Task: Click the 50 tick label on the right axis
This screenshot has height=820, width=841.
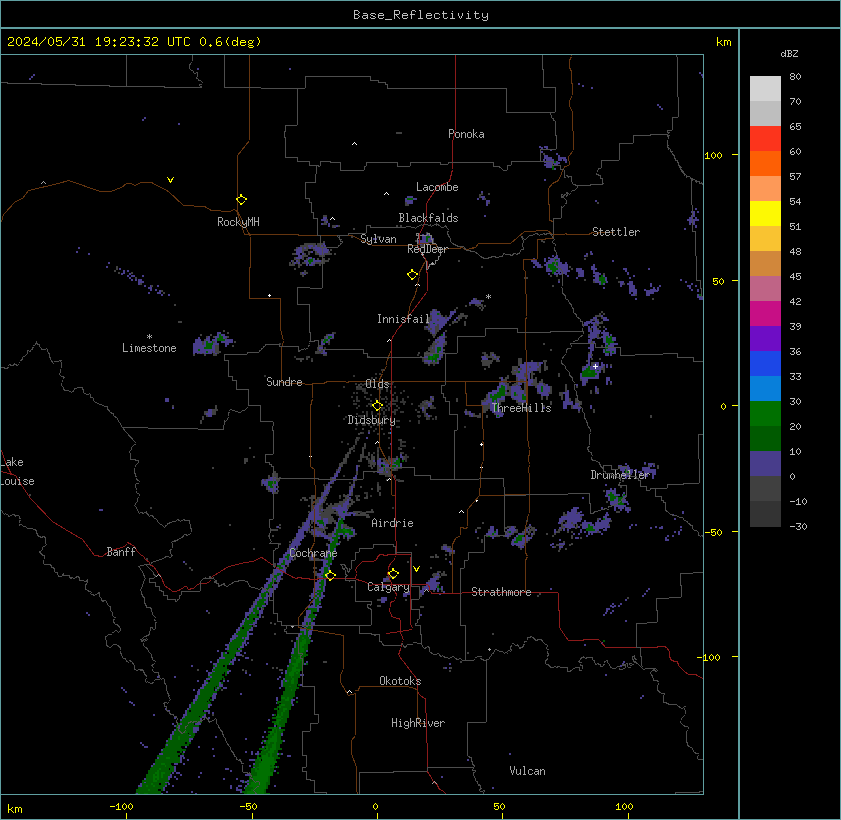Action: click(x=718, y=282)
